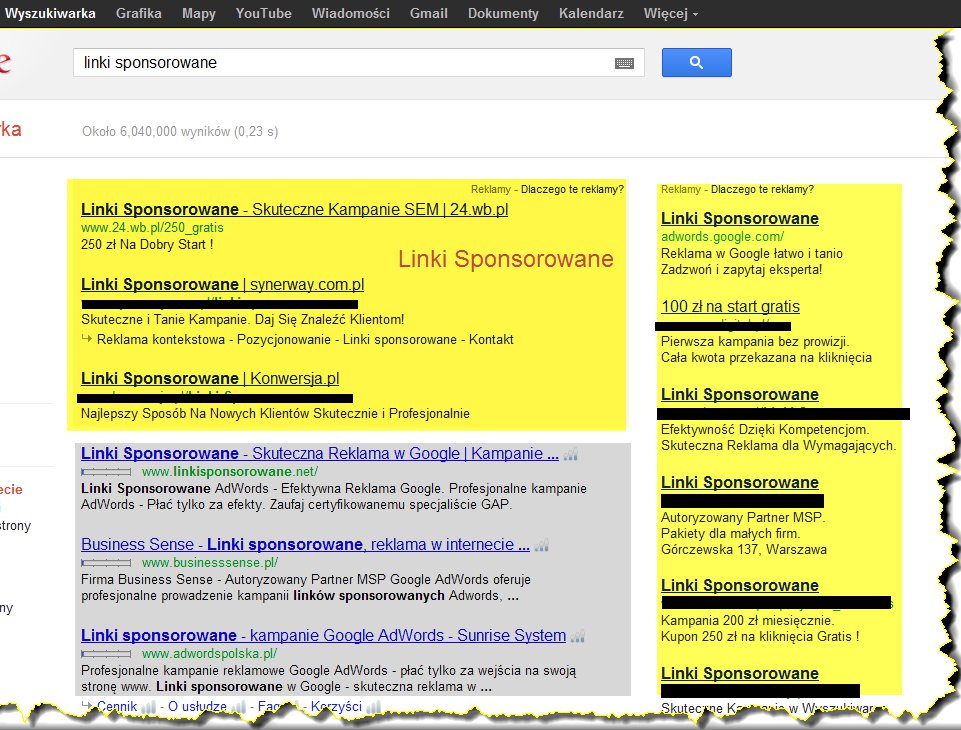Open Mapy from the top navigation
The image size is (961, 730).
point(199,13)
